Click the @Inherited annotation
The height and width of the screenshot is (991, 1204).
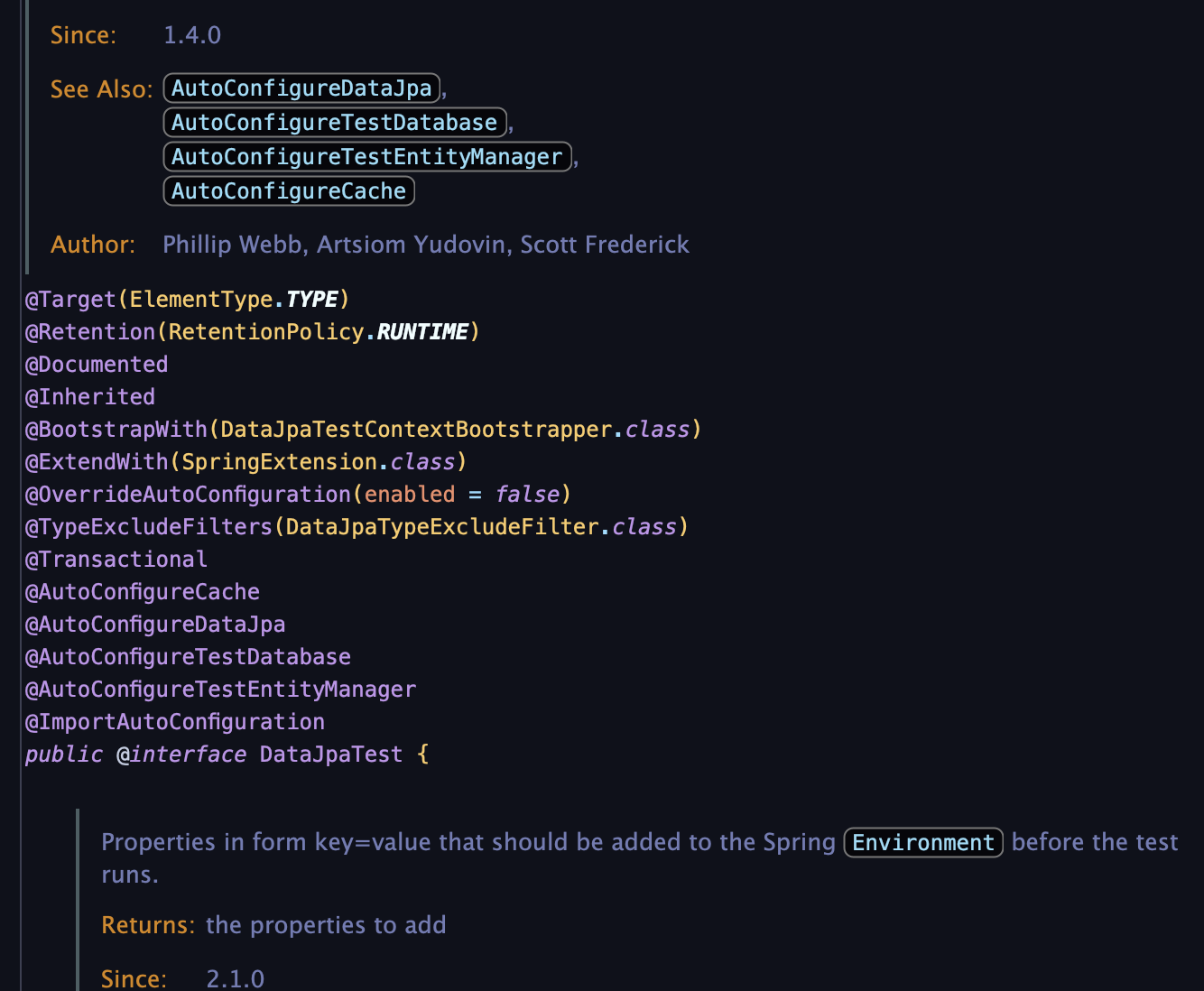[x=90, y=397]
